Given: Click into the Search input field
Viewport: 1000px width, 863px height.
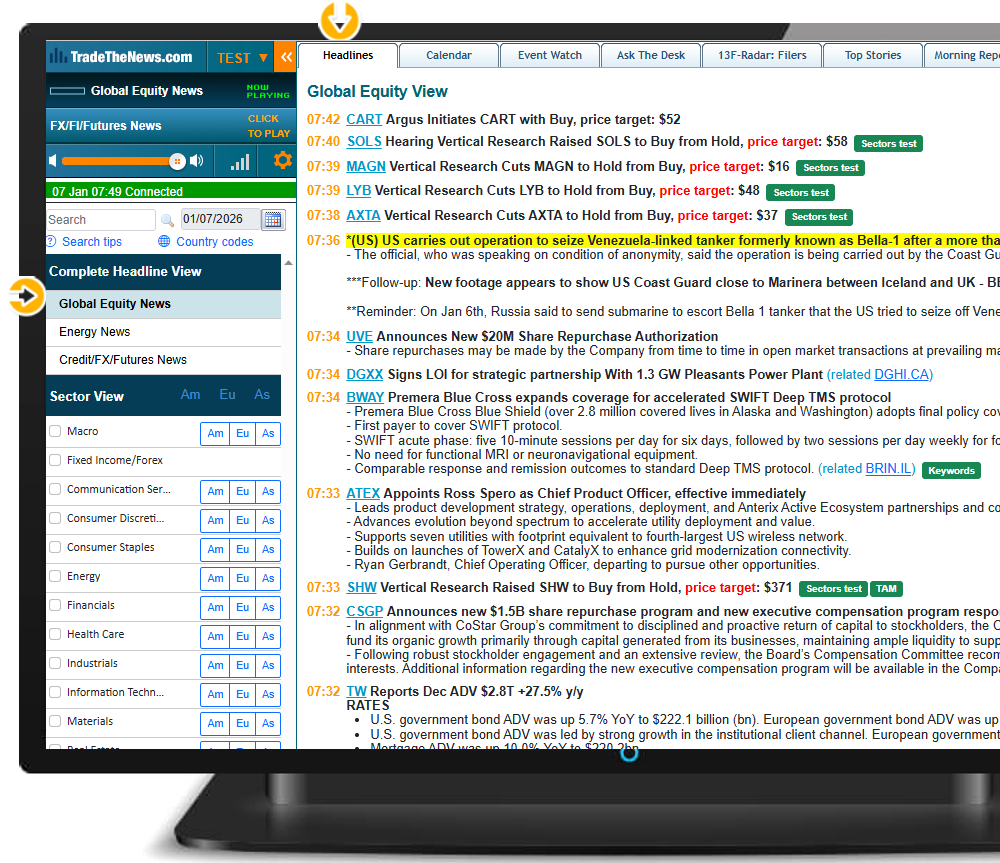Looking at the screenshot, I should pyautogui.click(x=100, y=220).
